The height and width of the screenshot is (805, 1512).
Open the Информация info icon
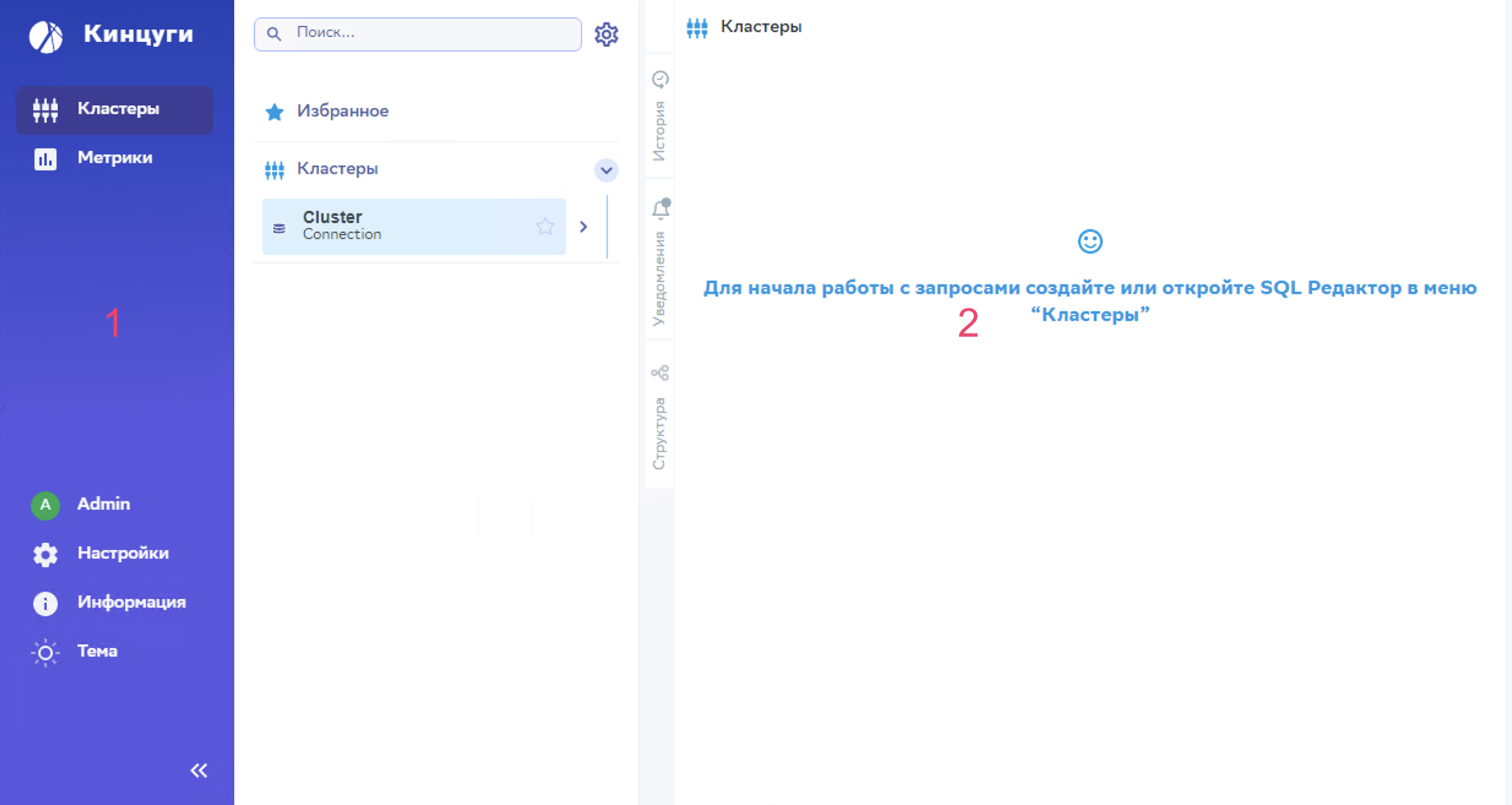pos(45,603)
